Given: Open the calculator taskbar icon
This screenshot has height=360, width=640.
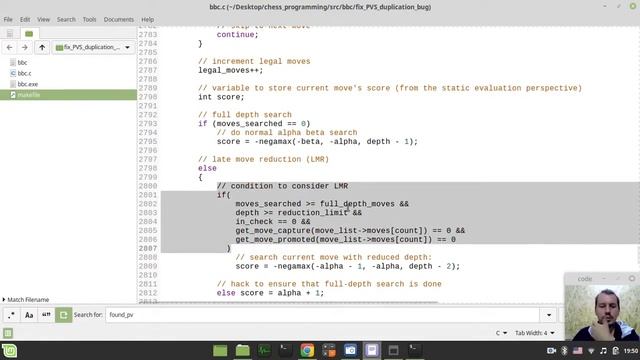Looking at the screenshot, I should pos(329,351).
